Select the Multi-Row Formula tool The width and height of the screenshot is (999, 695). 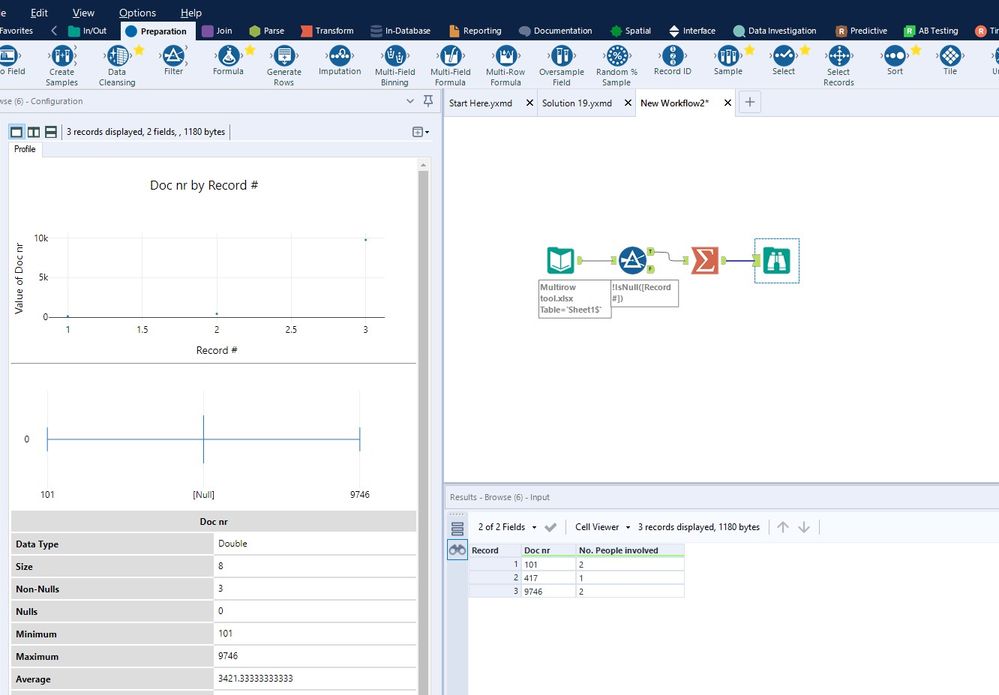click(506, 66)
